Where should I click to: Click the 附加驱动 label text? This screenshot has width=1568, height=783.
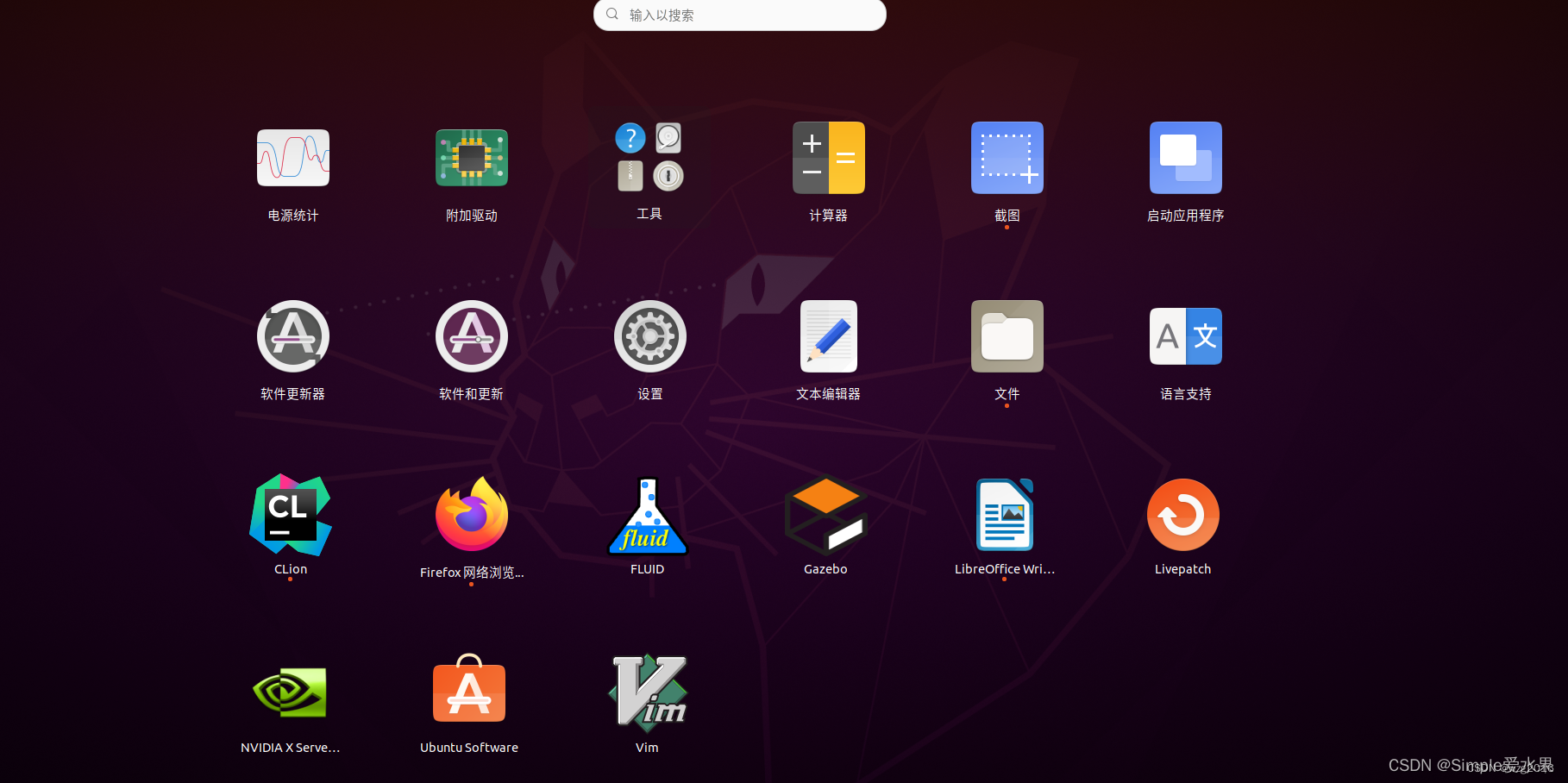[x=471, y=216]
